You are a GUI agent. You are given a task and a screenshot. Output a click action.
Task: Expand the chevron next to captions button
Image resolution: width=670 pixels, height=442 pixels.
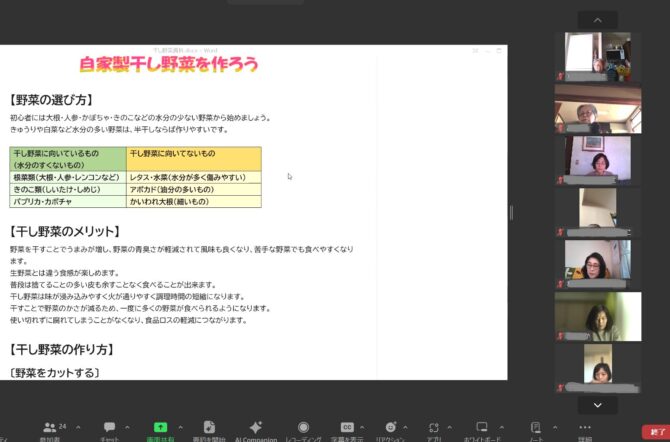coord(363,426)
